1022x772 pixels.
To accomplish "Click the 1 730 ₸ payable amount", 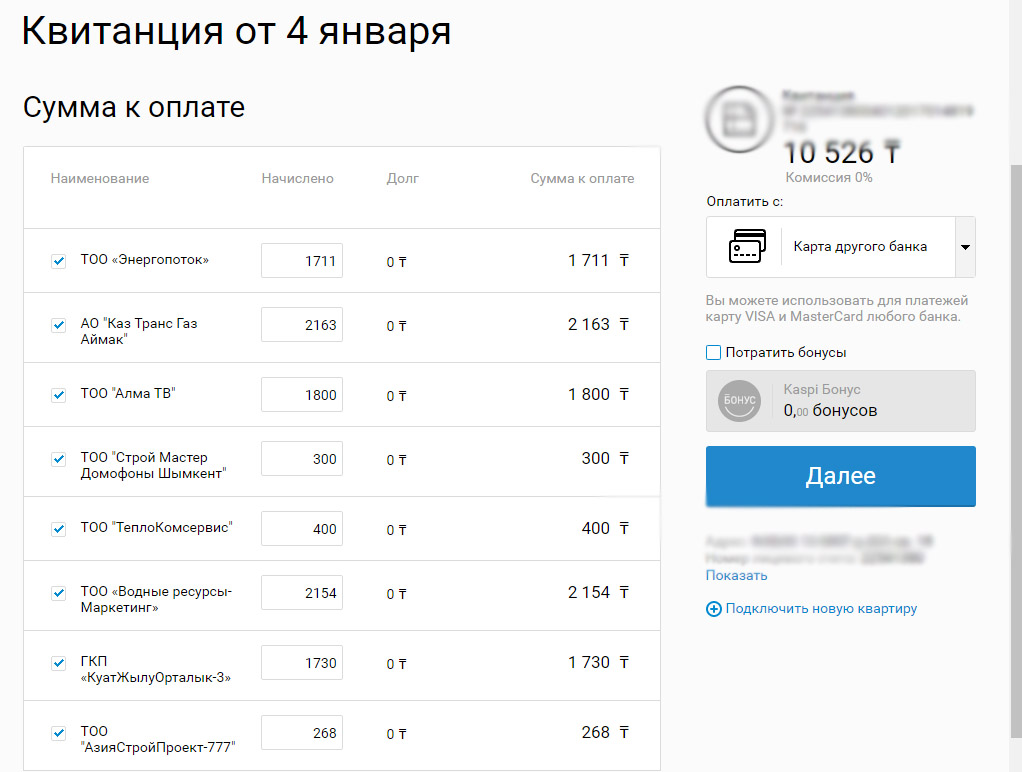I will [598, 662].
